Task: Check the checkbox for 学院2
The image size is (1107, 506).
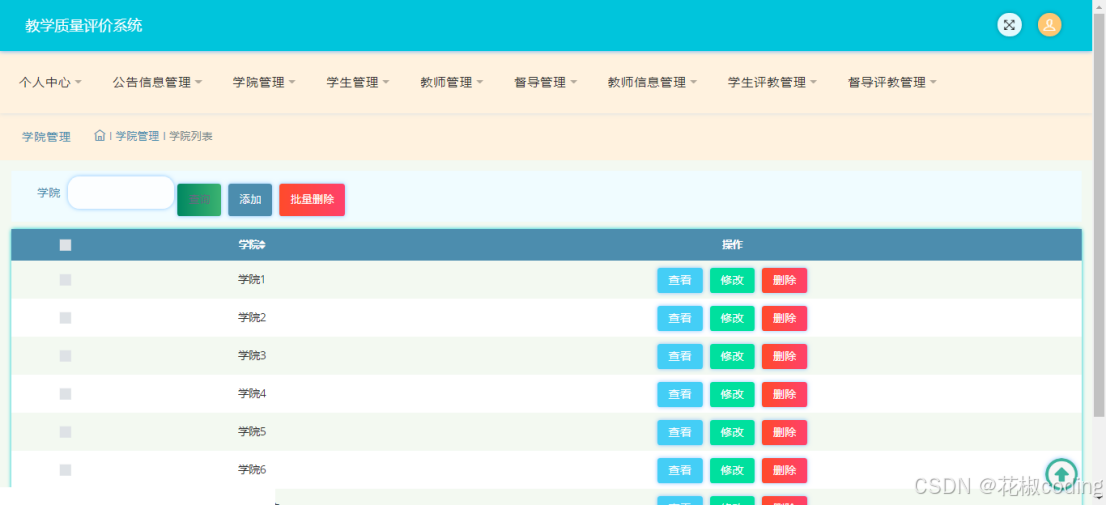Action: (66, 318)
